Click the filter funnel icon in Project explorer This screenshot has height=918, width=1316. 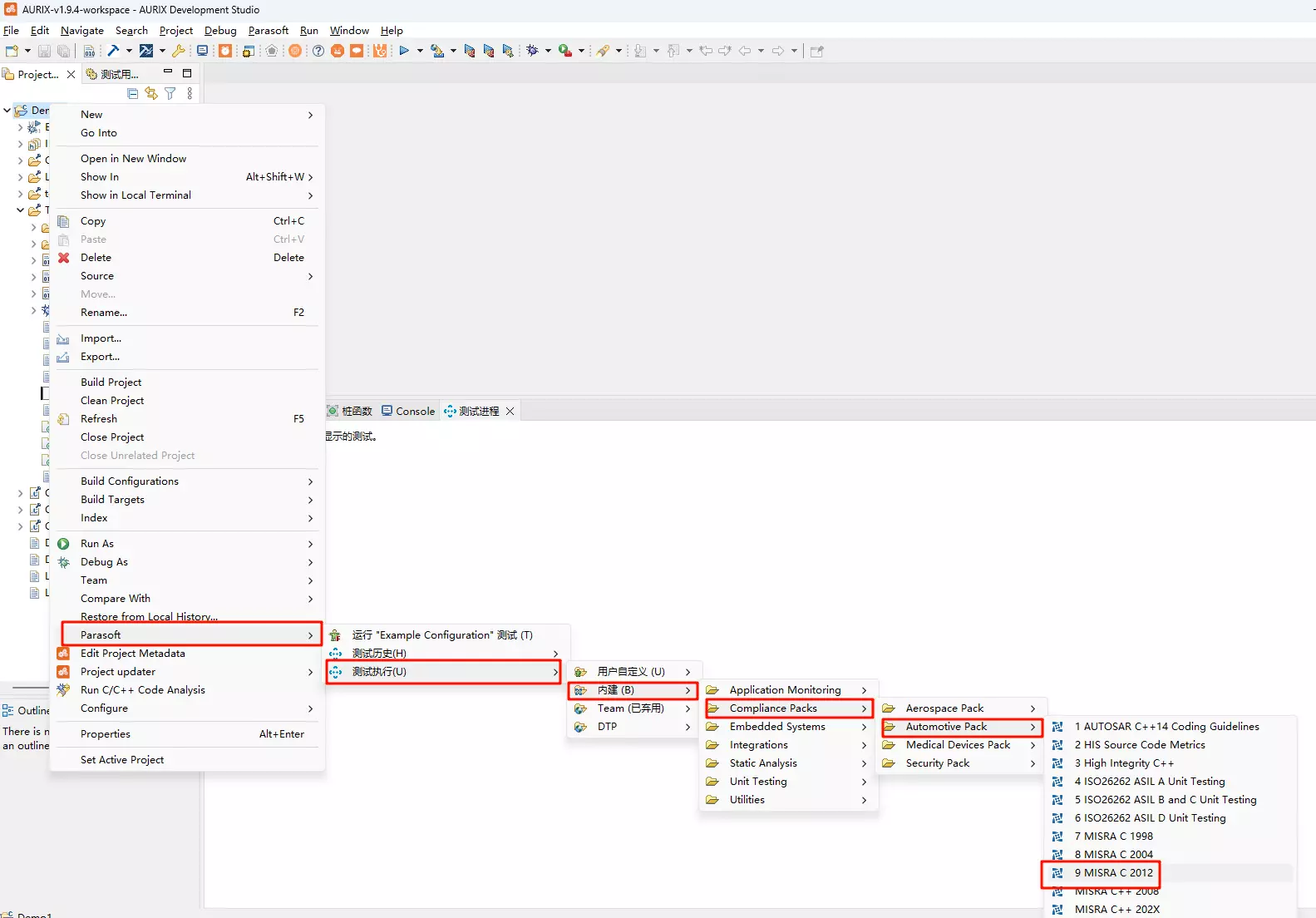pos(170,94)
